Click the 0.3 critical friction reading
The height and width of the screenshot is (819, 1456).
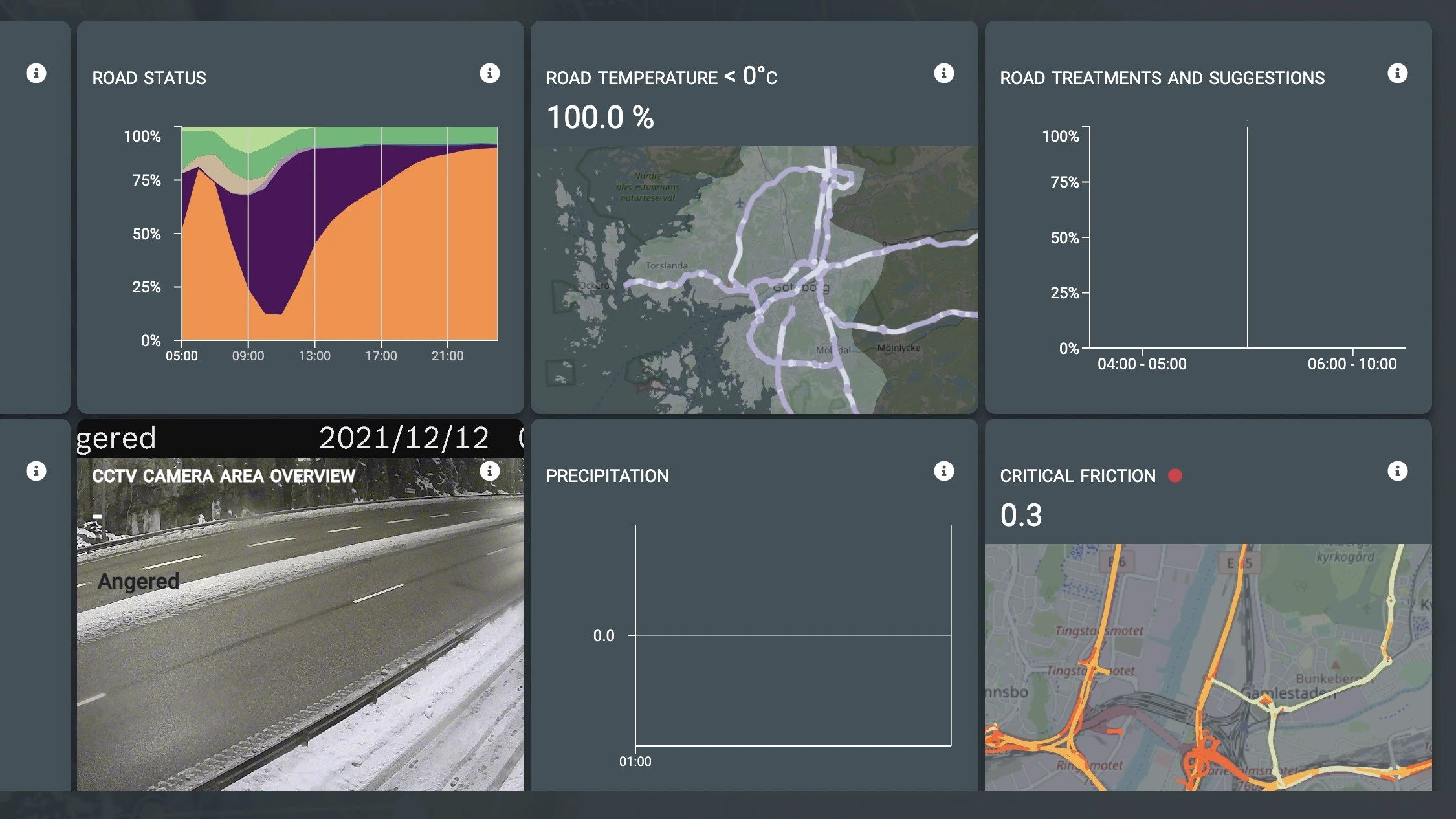pos(1021,515)
